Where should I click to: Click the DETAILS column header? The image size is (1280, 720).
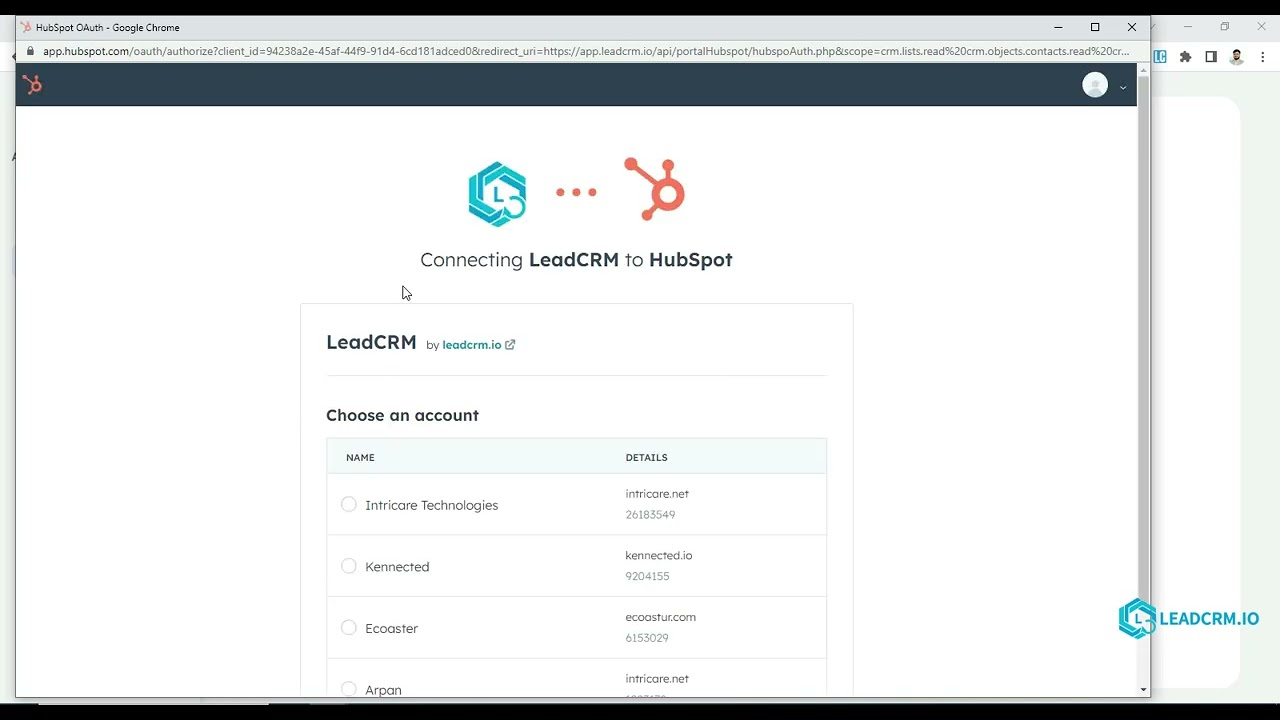click(646, 457)
